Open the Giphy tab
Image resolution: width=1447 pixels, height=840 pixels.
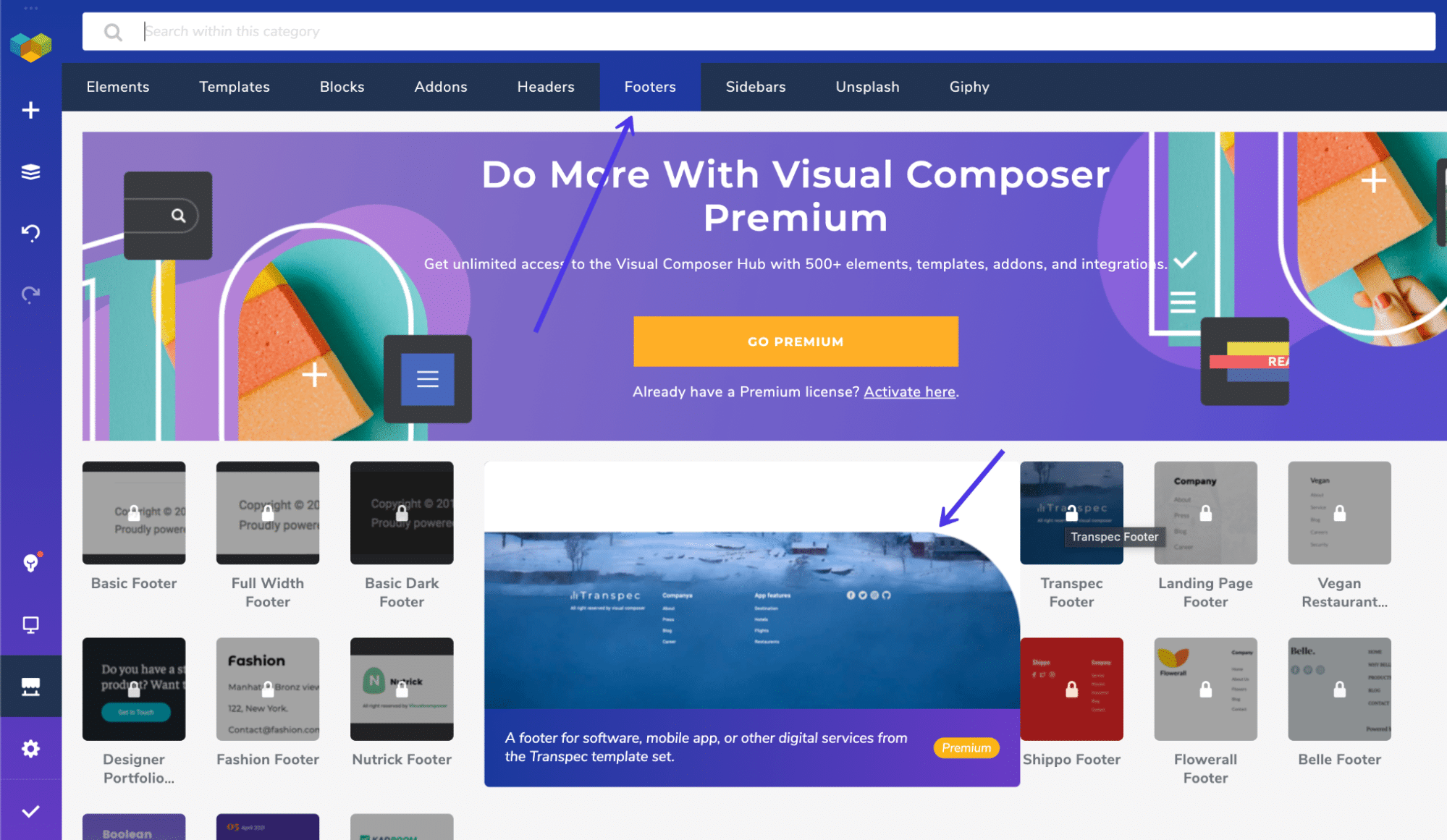(x=969, y=87)
